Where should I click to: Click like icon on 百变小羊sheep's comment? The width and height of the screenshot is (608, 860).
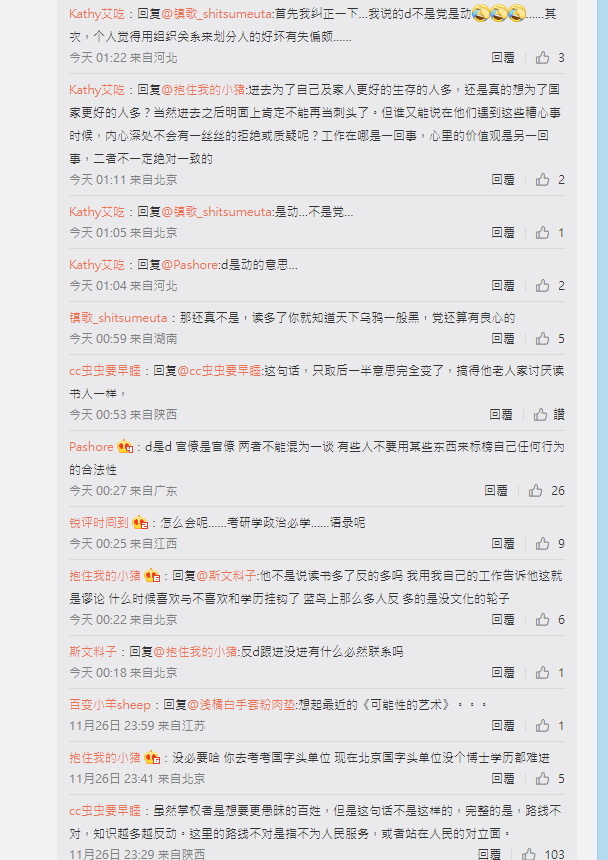coord(542,726)
